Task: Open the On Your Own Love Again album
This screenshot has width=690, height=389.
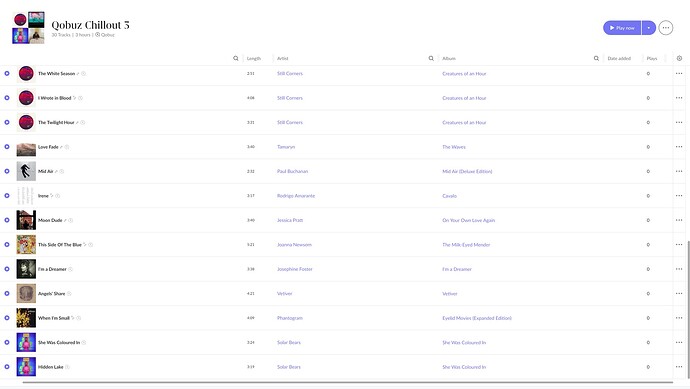Action: coord(469,220)
